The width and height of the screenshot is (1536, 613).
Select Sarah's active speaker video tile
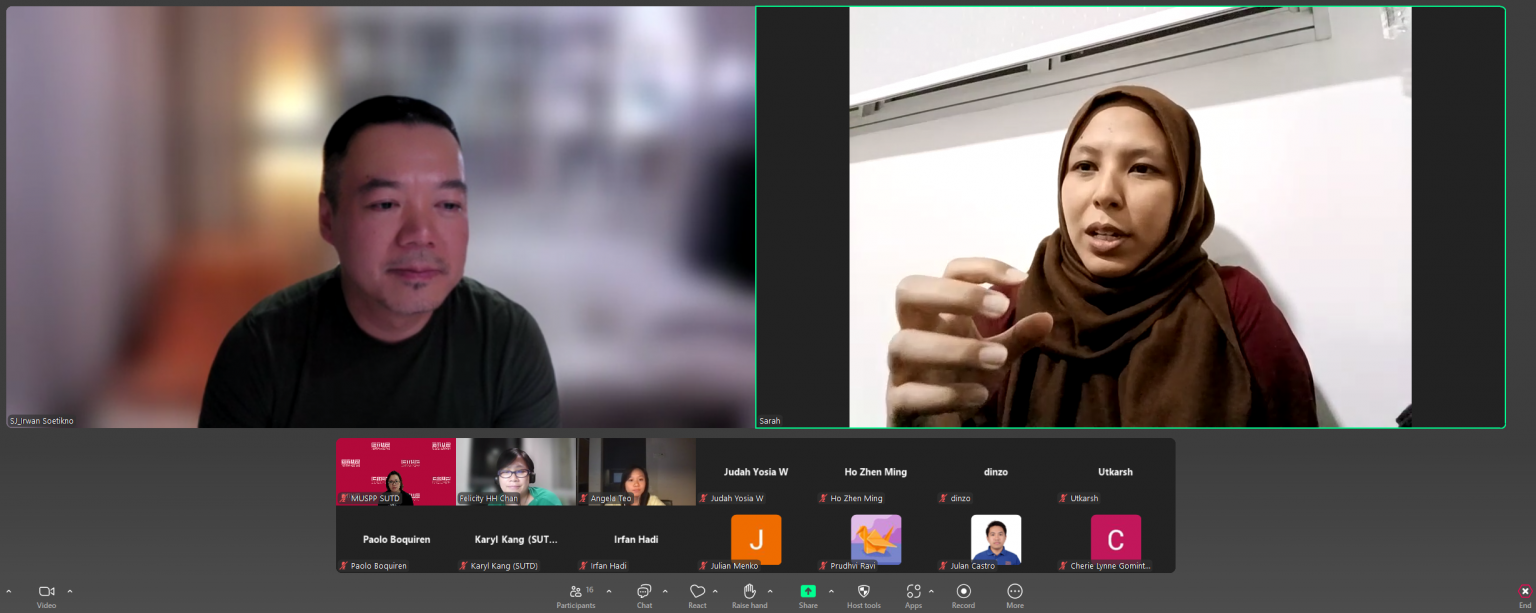click(1130, 217)
